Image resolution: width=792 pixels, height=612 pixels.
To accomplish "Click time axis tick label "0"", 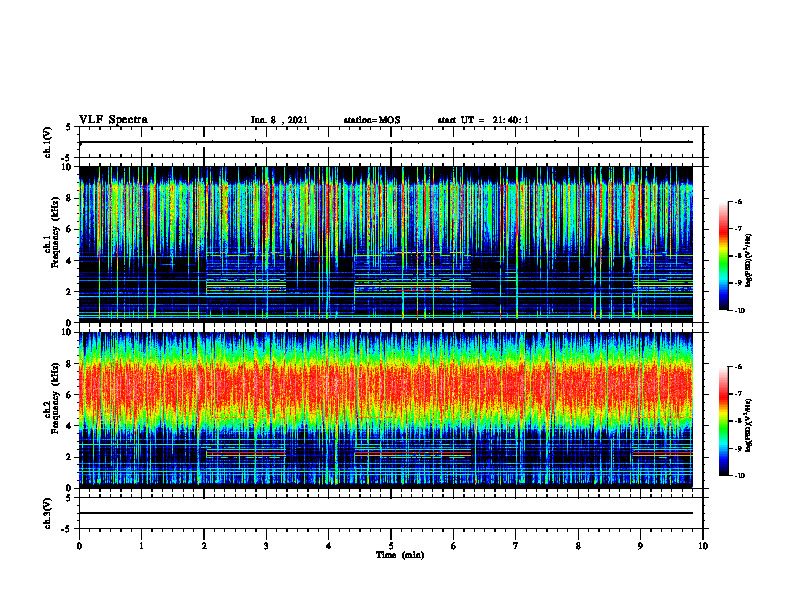I will pyautogui.click(x=79, y=546).
